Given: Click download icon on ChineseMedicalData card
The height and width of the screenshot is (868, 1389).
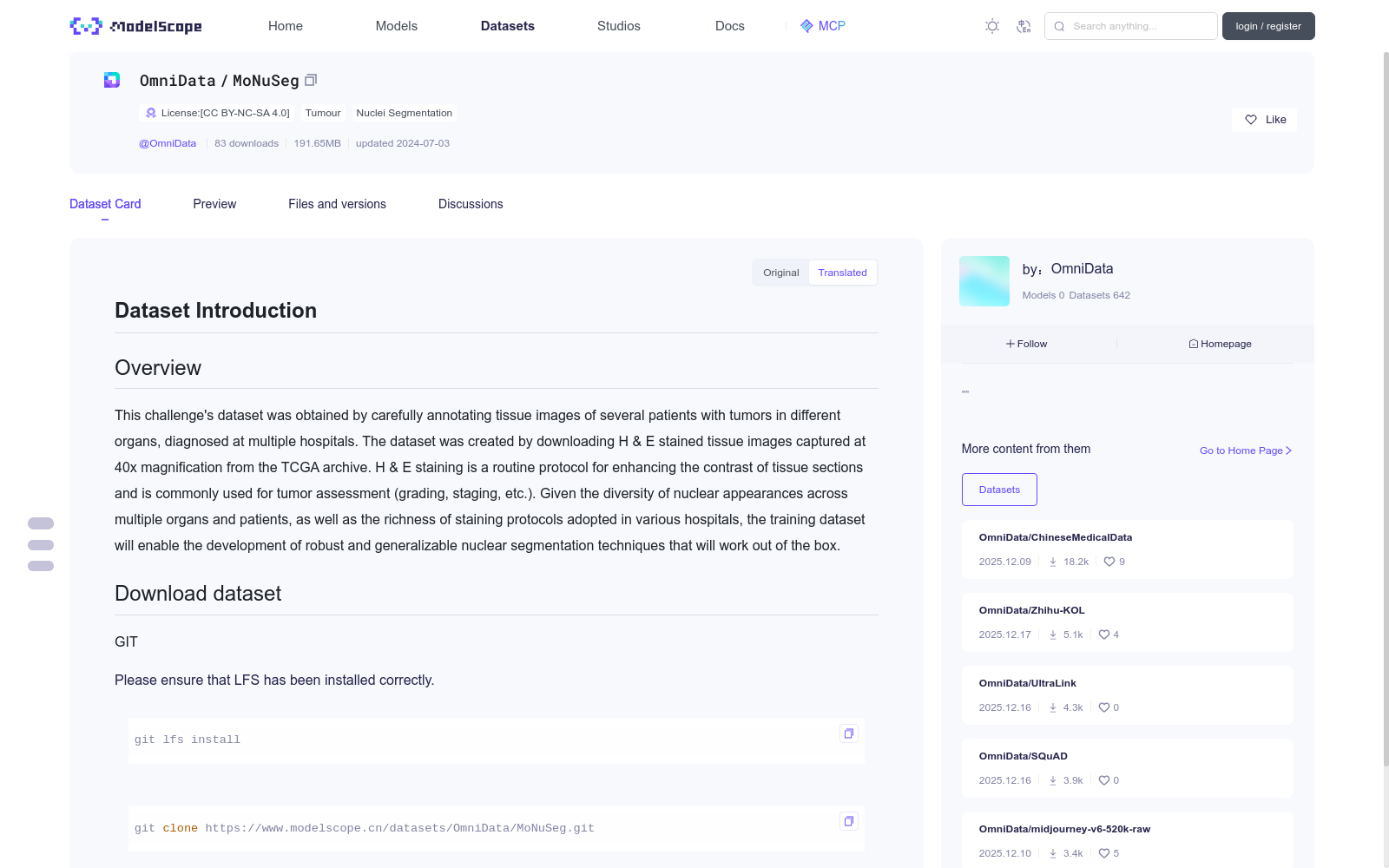Looking at the screenshot, I should pyautogui.click(x=1053, y=562).
